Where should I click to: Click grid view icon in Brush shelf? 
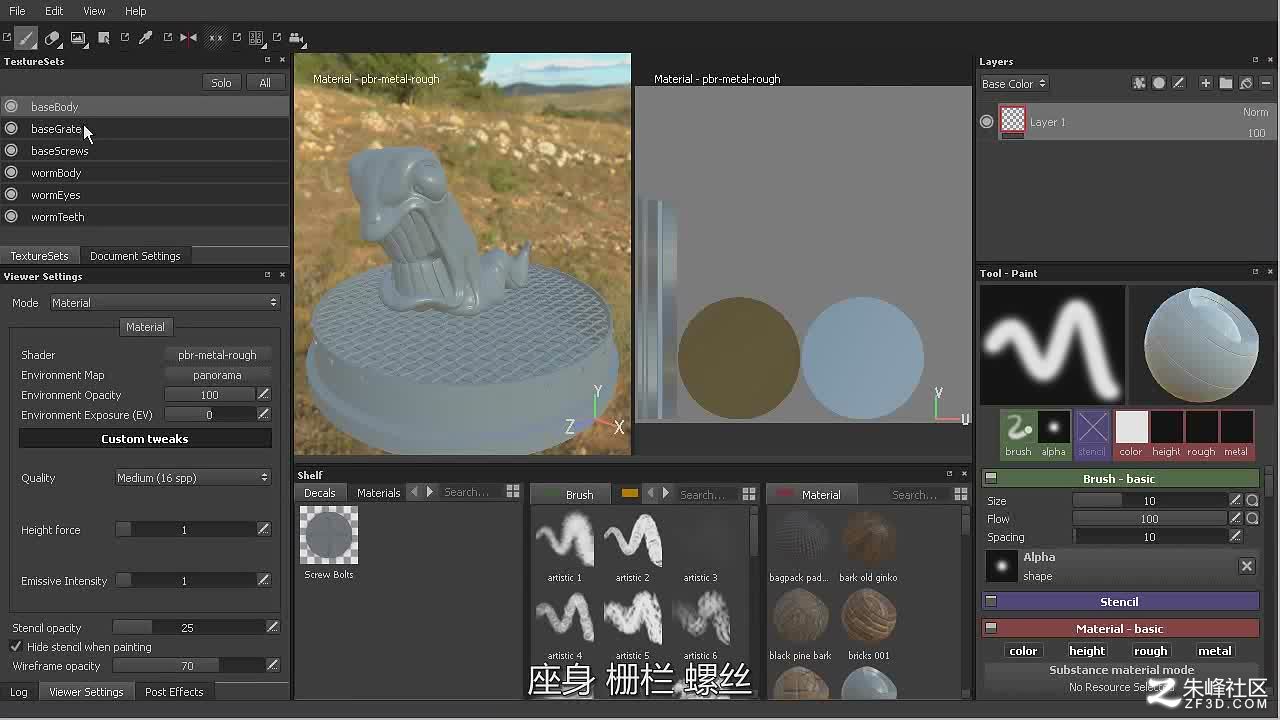749,494
